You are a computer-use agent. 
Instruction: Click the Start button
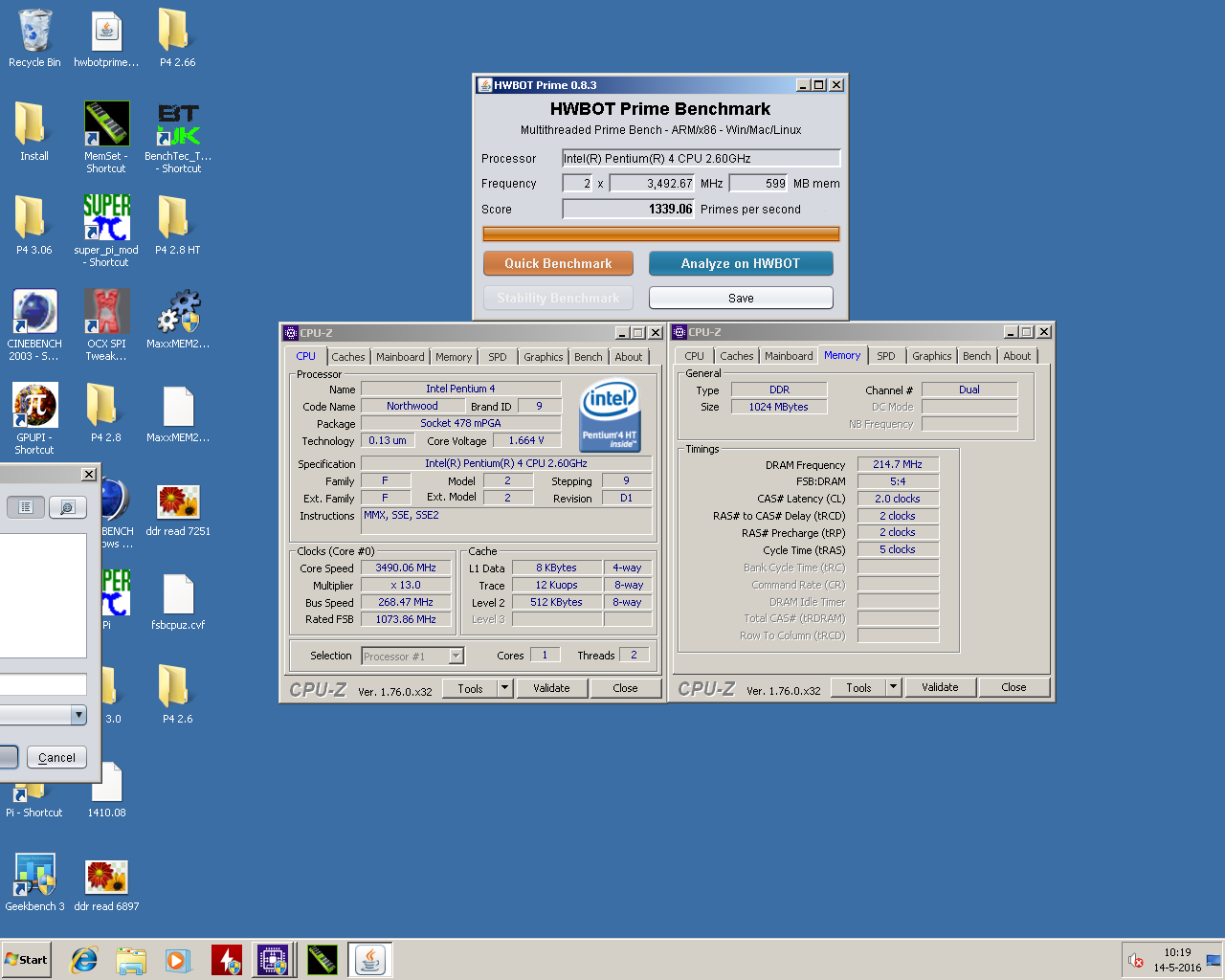(26, 960)
